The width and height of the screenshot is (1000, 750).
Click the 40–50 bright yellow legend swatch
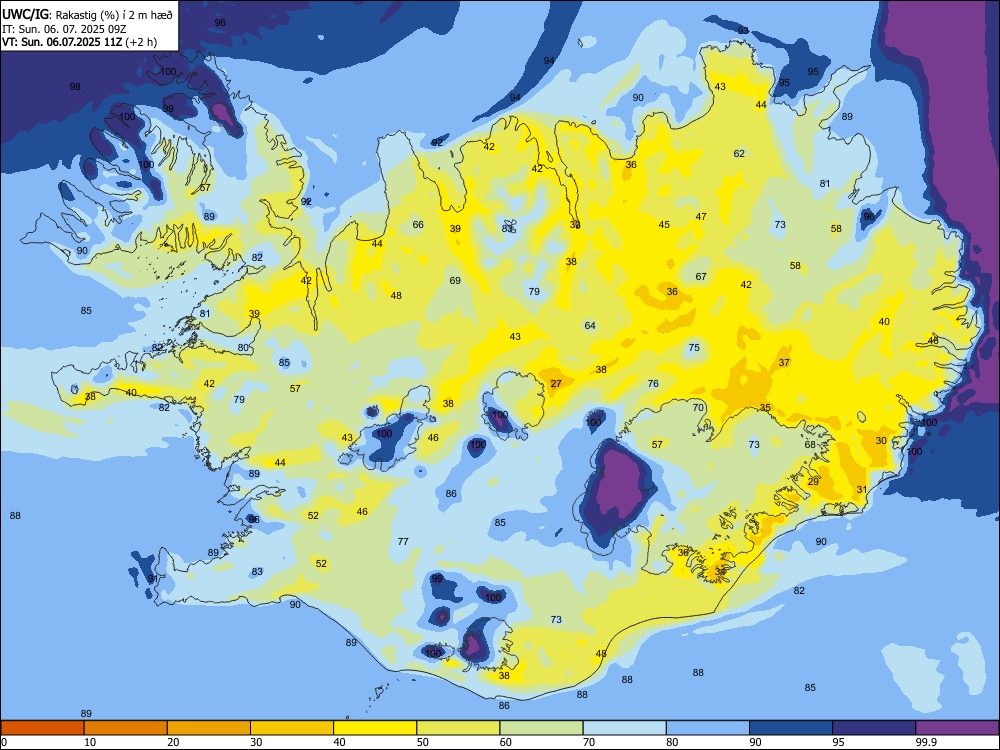click(375, 728)
